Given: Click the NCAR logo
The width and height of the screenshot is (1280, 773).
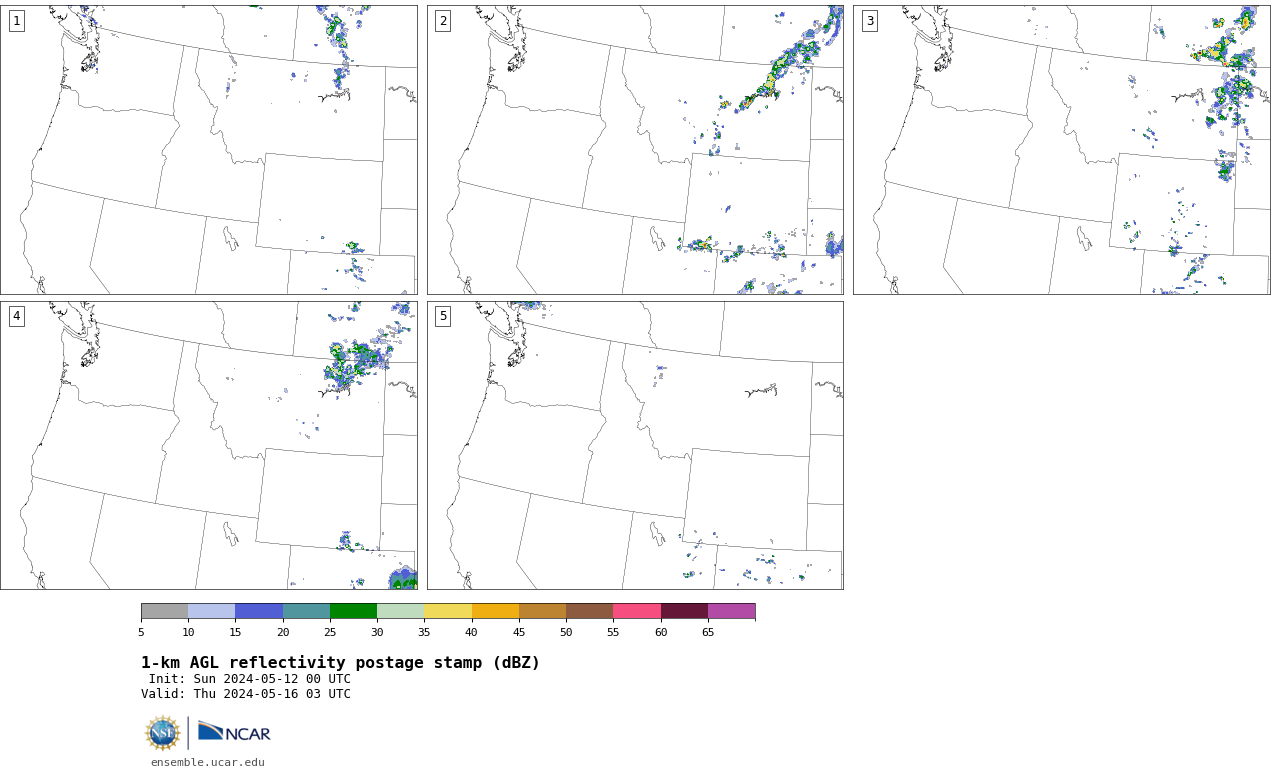Looking at the screenshot, I should 234,733.
